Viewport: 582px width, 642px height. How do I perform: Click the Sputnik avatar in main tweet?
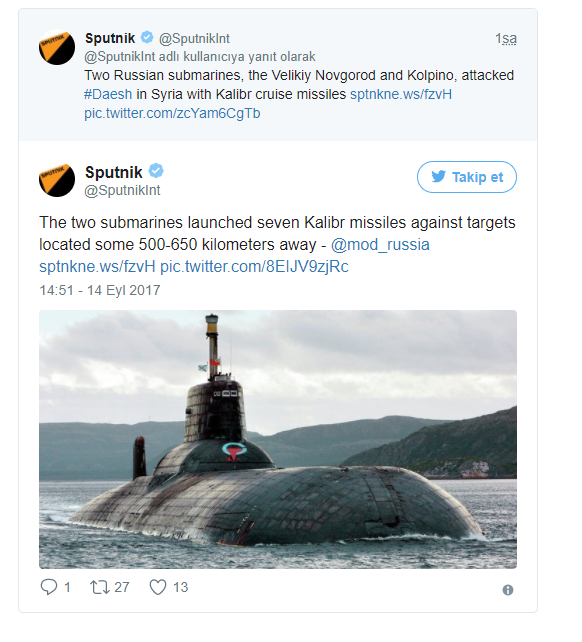point(57,179)
